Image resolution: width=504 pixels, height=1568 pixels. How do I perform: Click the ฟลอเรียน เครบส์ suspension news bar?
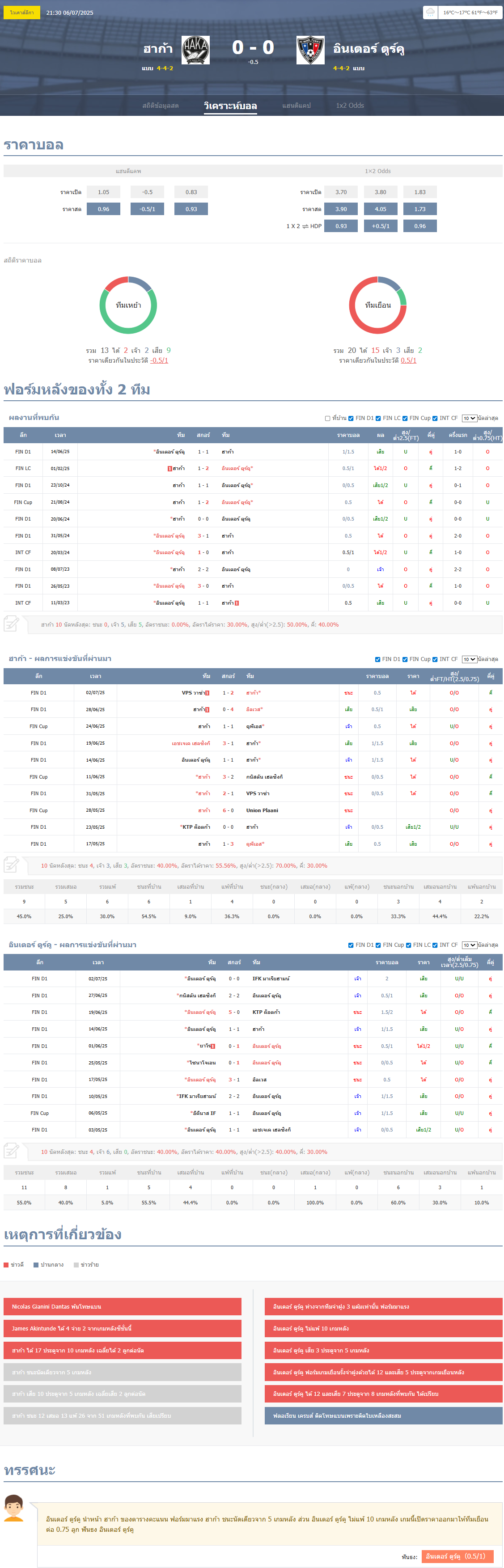384,1416
